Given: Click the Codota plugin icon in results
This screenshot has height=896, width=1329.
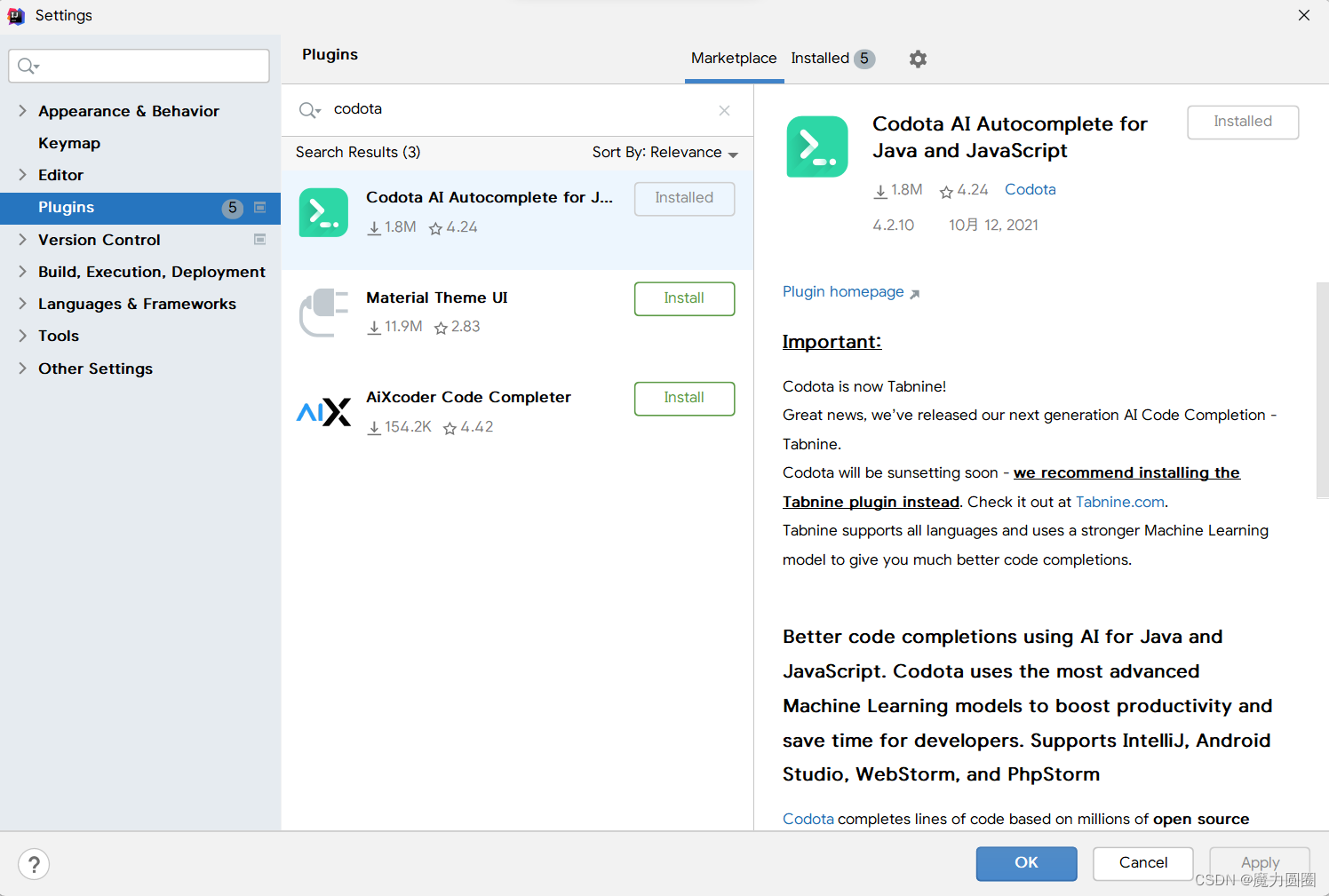Looking at the screenshot, I should click(323, 213).
